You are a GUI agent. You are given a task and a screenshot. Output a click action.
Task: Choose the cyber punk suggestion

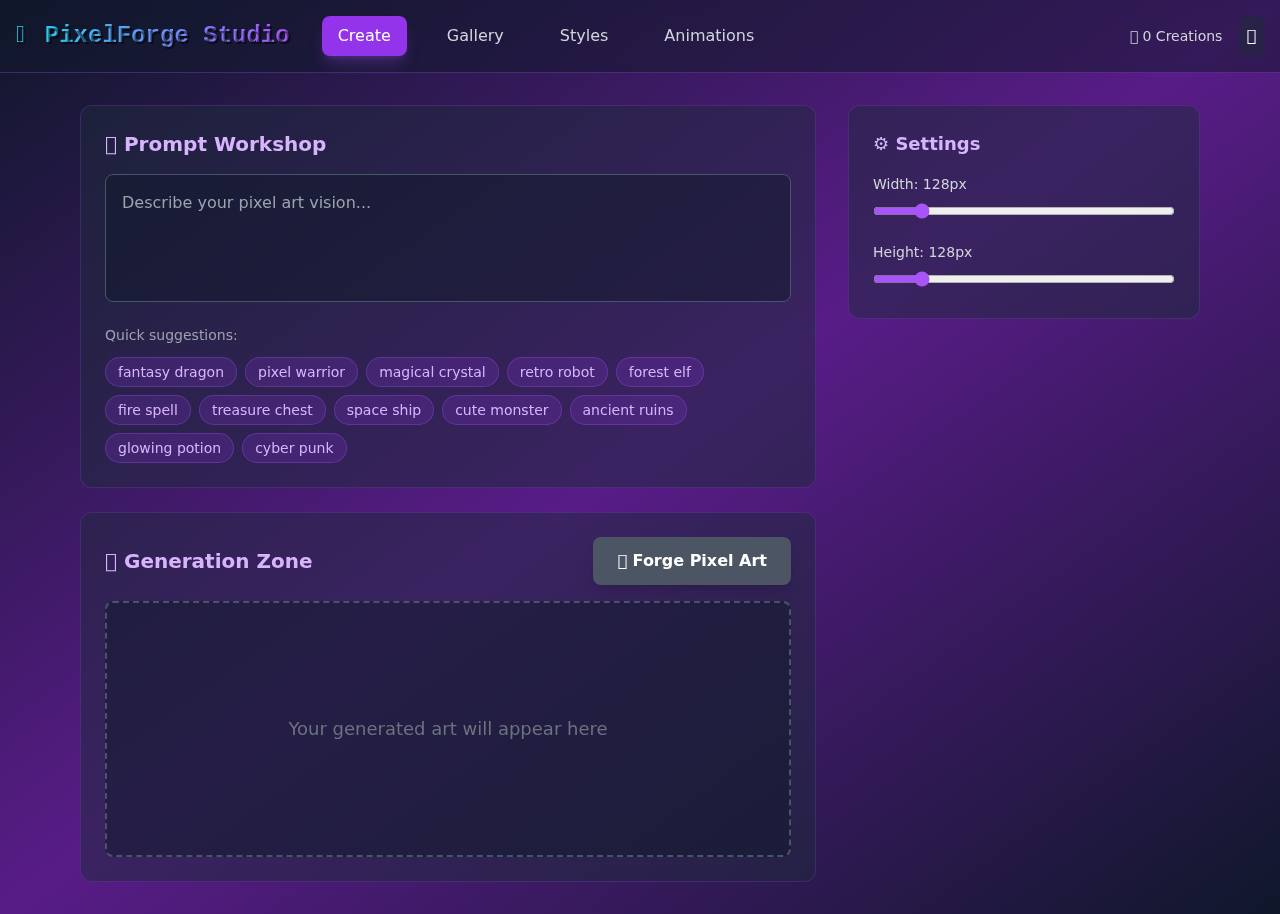tap(294, 448)
